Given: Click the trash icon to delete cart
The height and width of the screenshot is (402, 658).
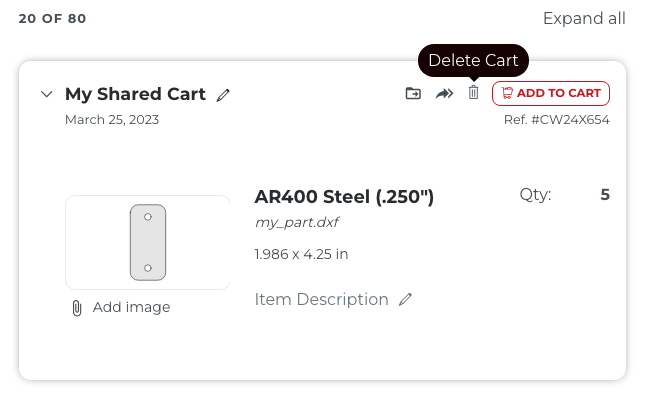Looking at the screenshot, I should (x=474, y=93).
